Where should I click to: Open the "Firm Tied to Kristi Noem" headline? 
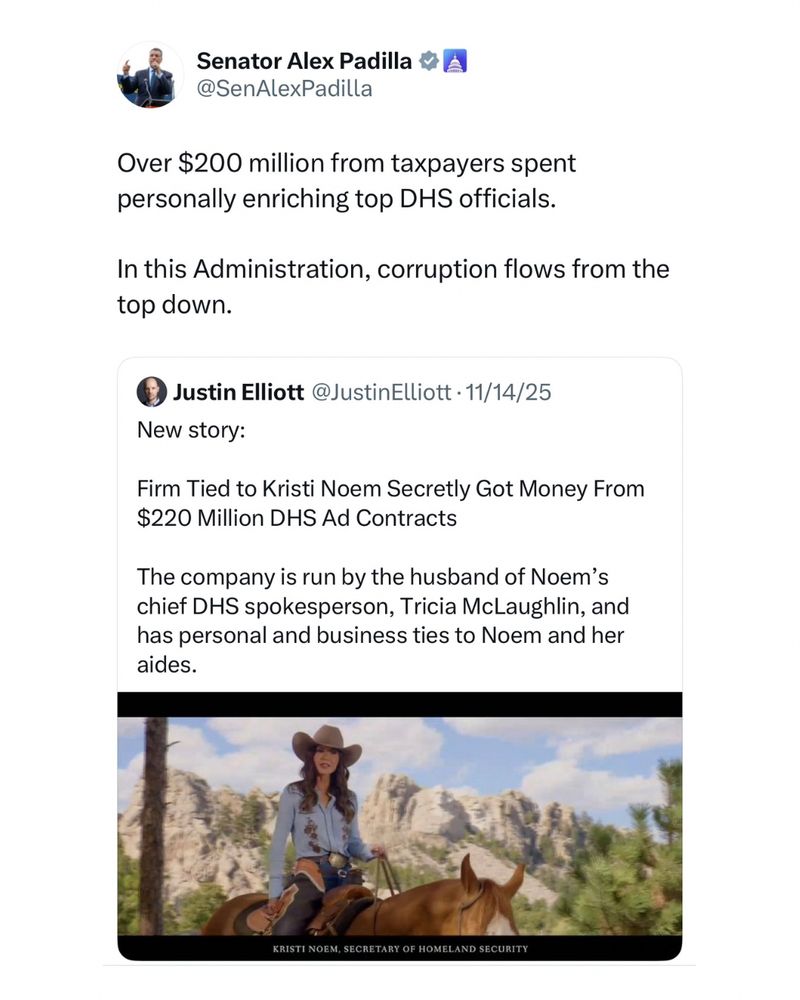pyautogui.click(x=390, y=503)
